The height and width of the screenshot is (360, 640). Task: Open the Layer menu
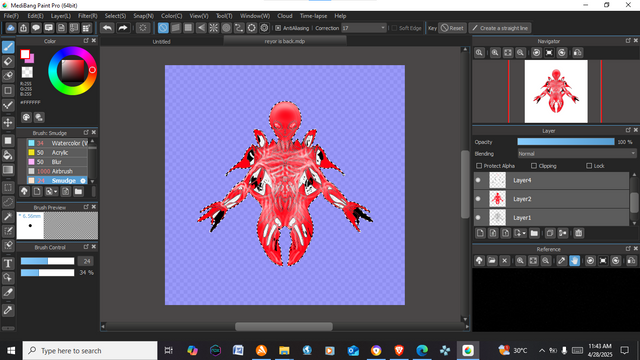[60, 16]
